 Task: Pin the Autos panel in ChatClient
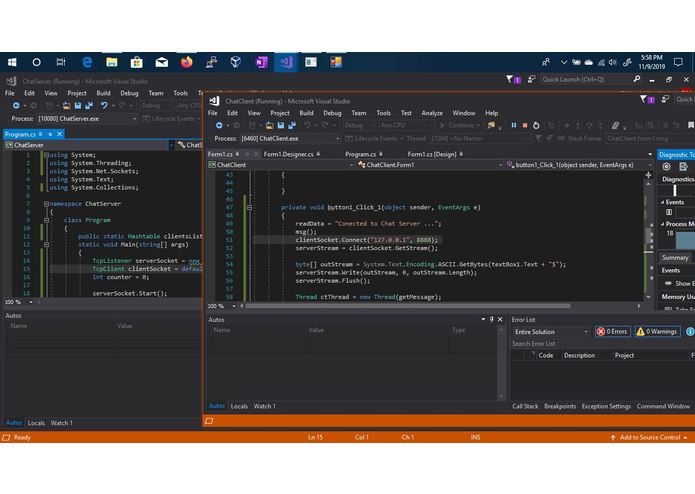coord(492,319)
